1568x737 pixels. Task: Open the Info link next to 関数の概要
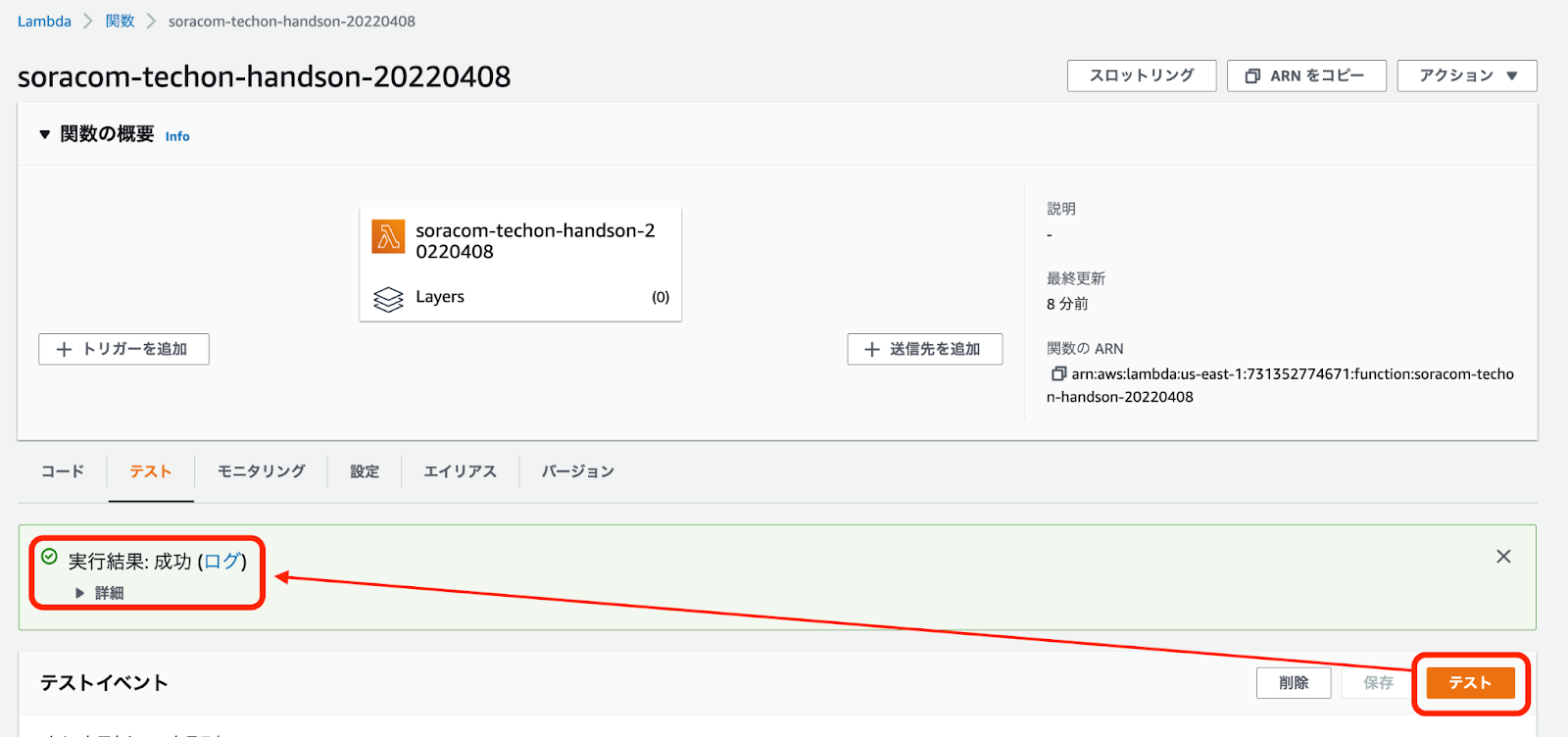(177, 136)
